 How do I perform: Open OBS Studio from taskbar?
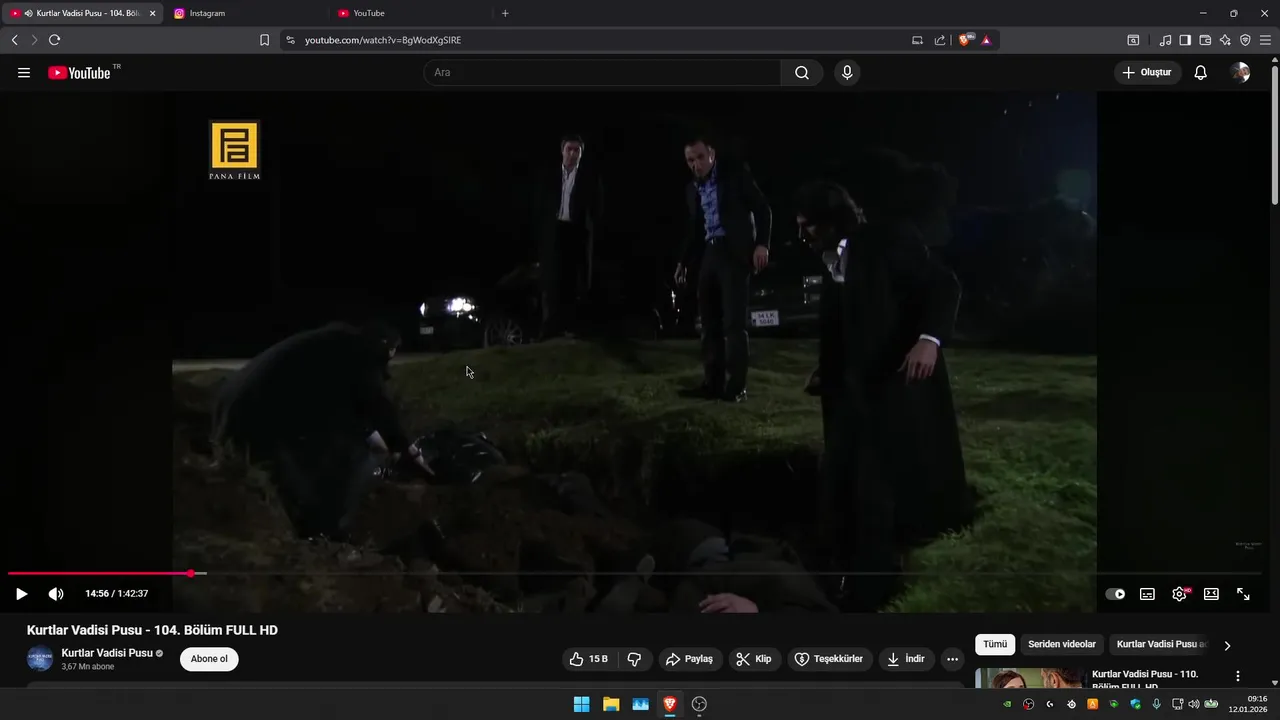point(700,704)
